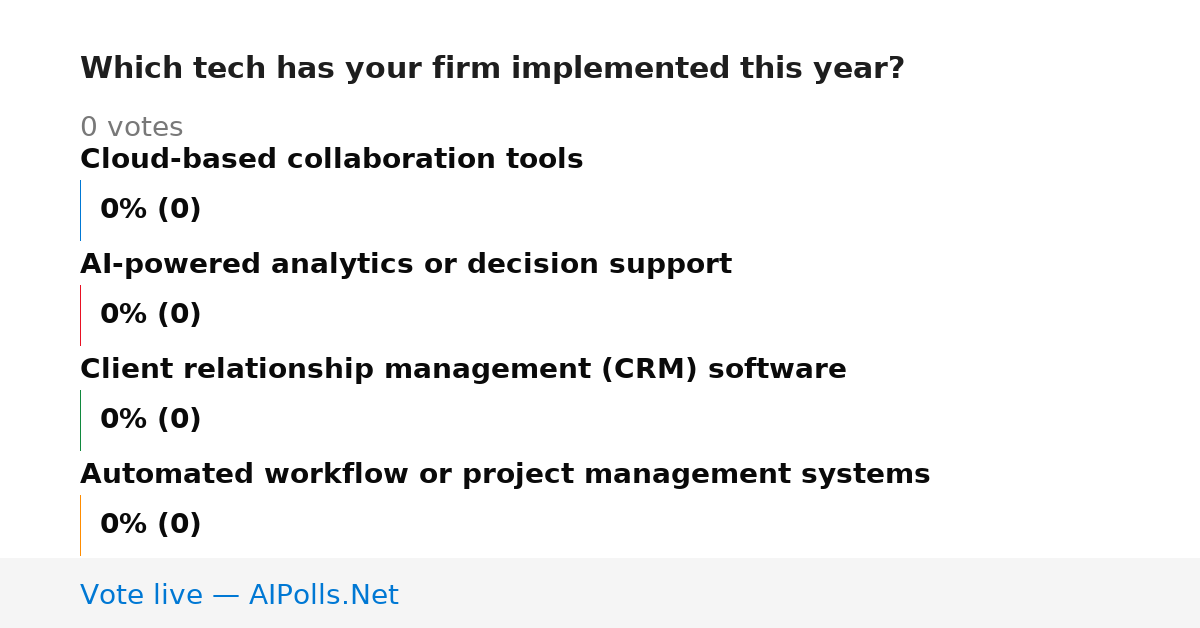The height and width of the screenshot is (628, 1200).
Task: Click the red bar under AI-powered analytics
Action: tap(81, 315)
